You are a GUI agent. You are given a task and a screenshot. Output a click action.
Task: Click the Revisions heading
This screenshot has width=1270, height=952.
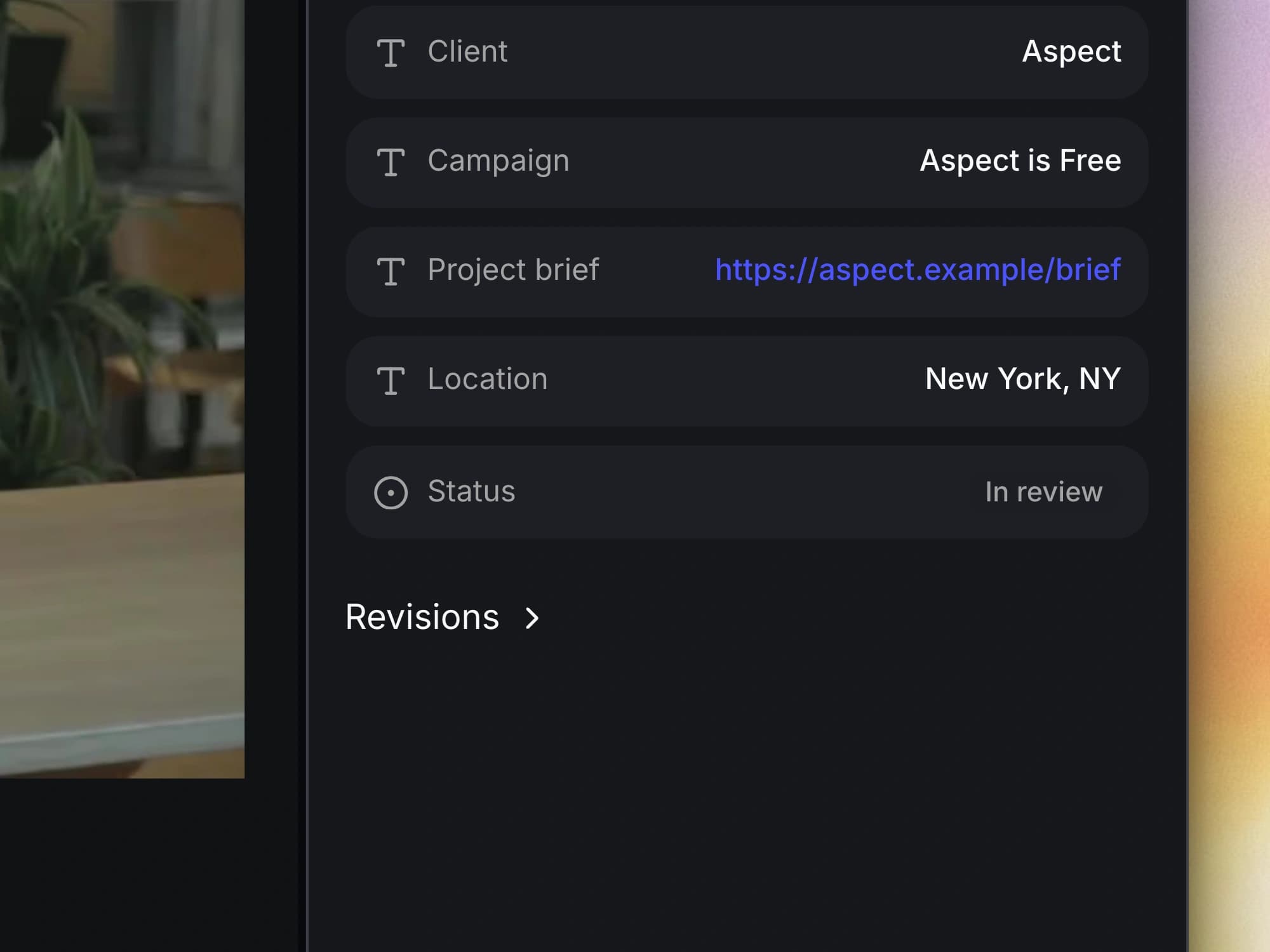coord(422,617)
